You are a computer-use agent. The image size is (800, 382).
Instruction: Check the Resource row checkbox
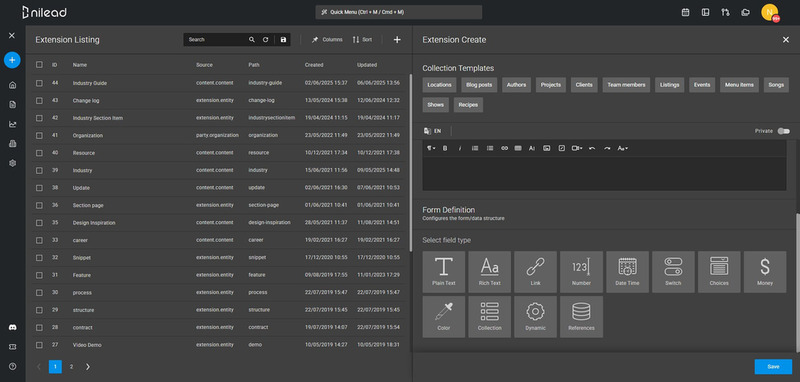[39, 152]
